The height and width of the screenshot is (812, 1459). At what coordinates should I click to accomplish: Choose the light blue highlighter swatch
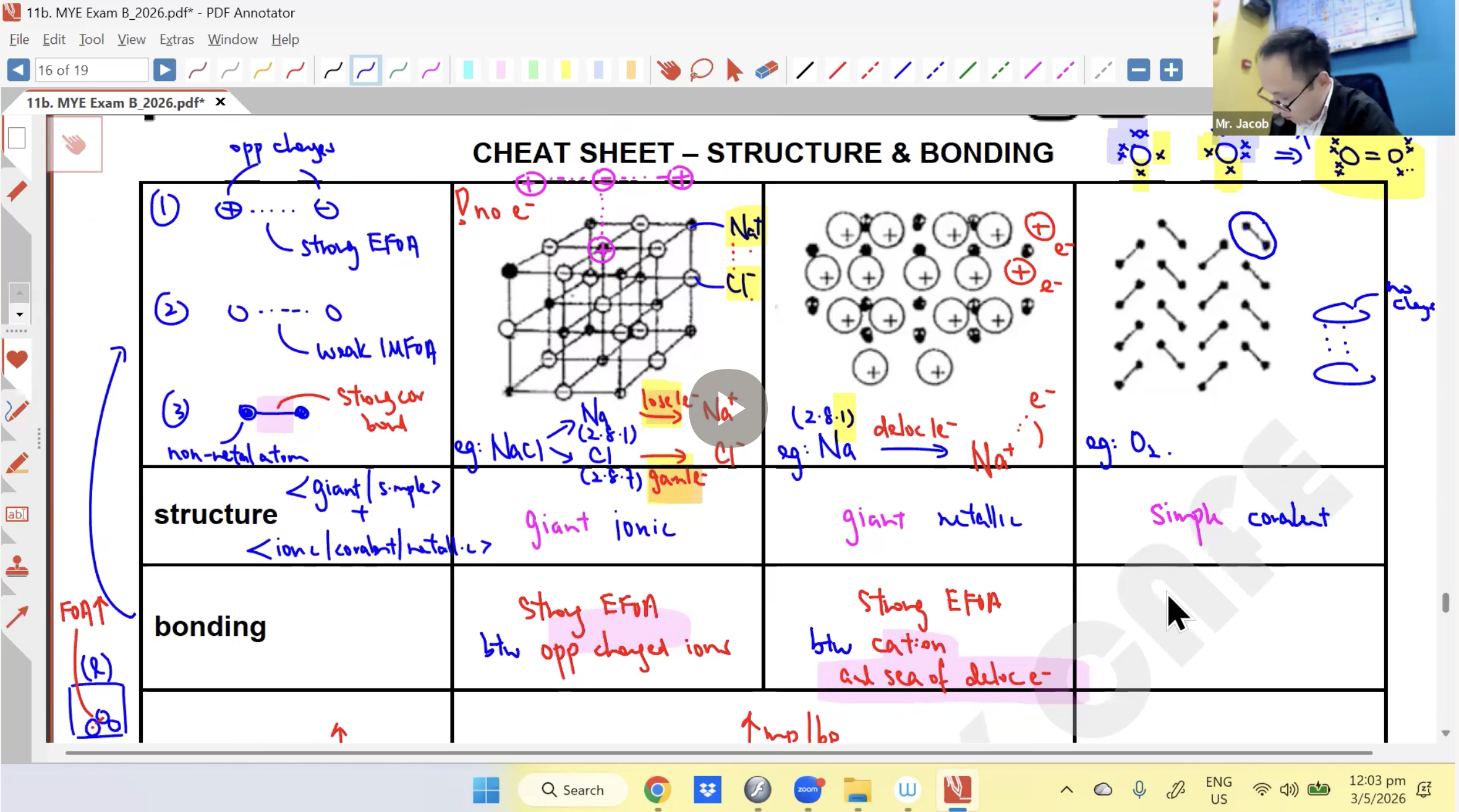598,70
